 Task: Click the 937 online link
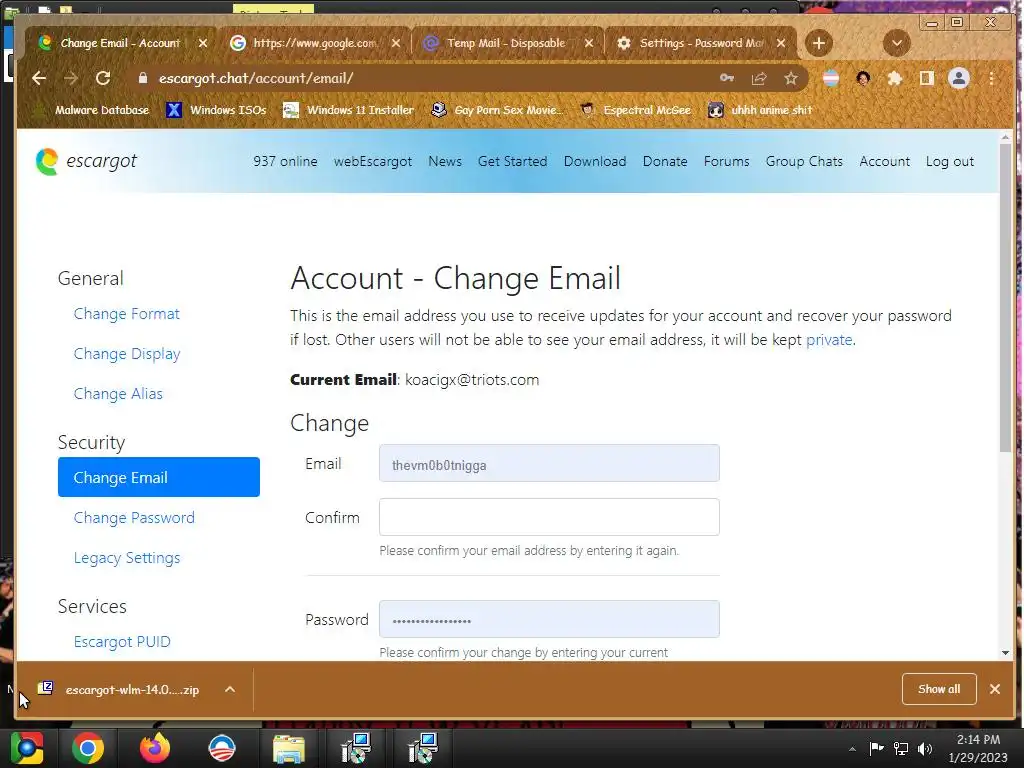point(285,161)
